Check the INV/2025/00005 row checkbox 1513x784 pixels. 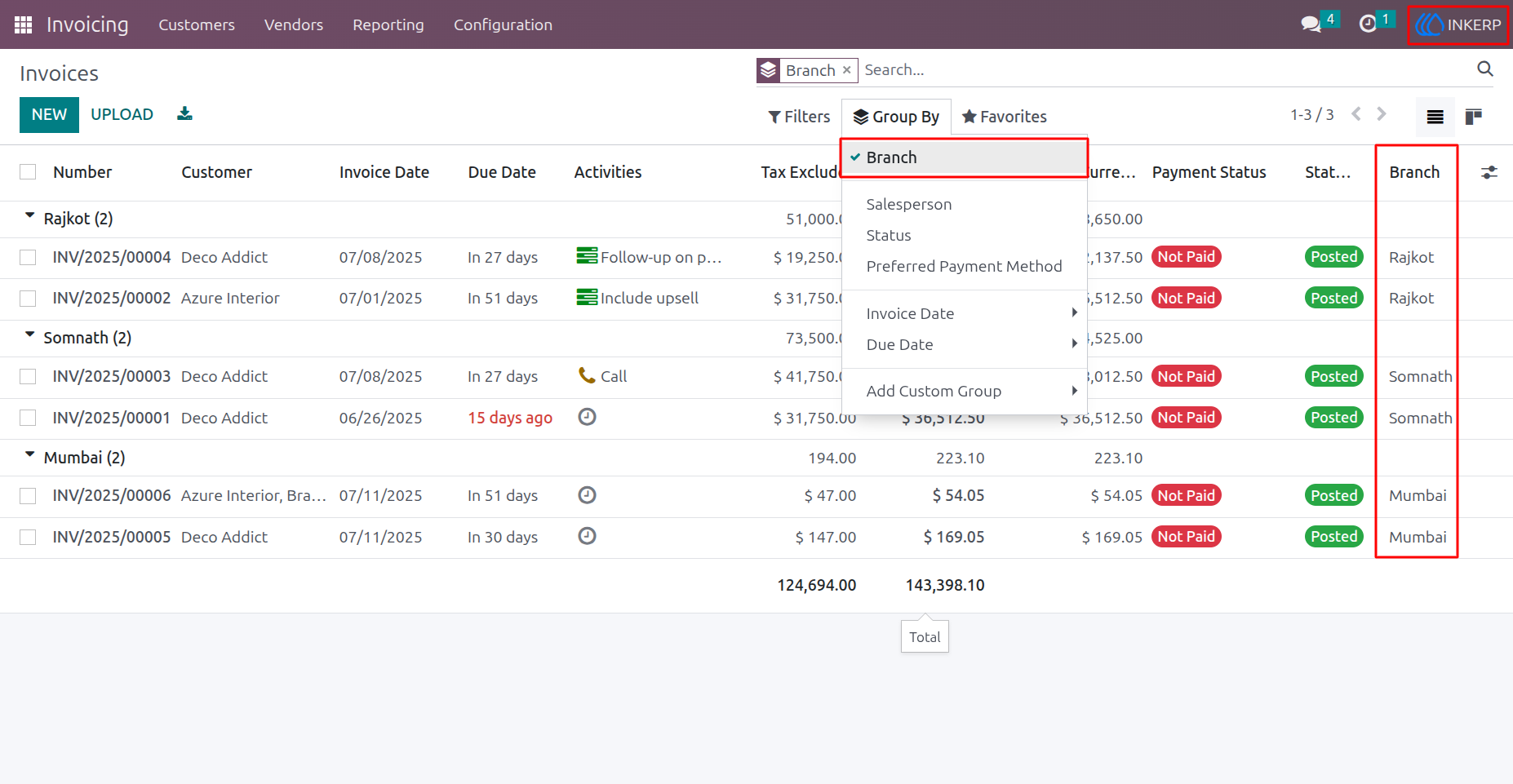[28, 537]
